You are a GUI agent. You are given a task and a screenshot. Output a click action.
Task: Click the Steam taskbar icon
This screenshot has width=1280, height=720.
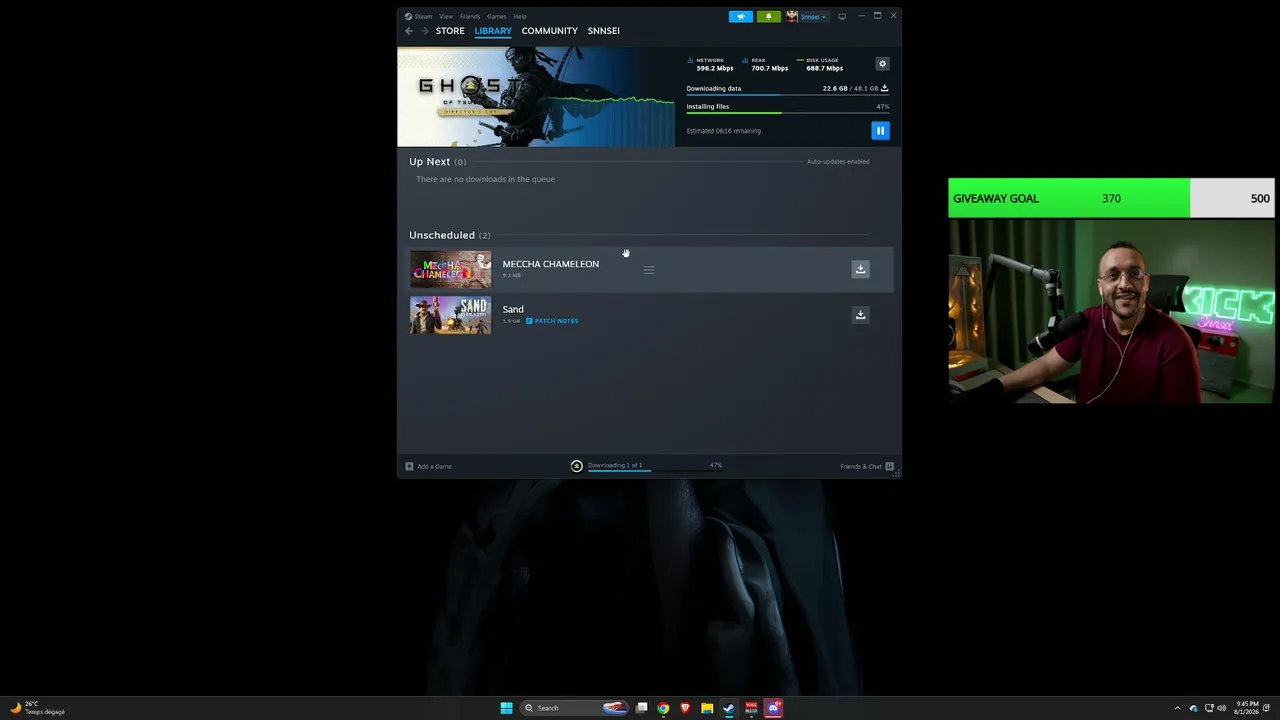tap(729, 708)
